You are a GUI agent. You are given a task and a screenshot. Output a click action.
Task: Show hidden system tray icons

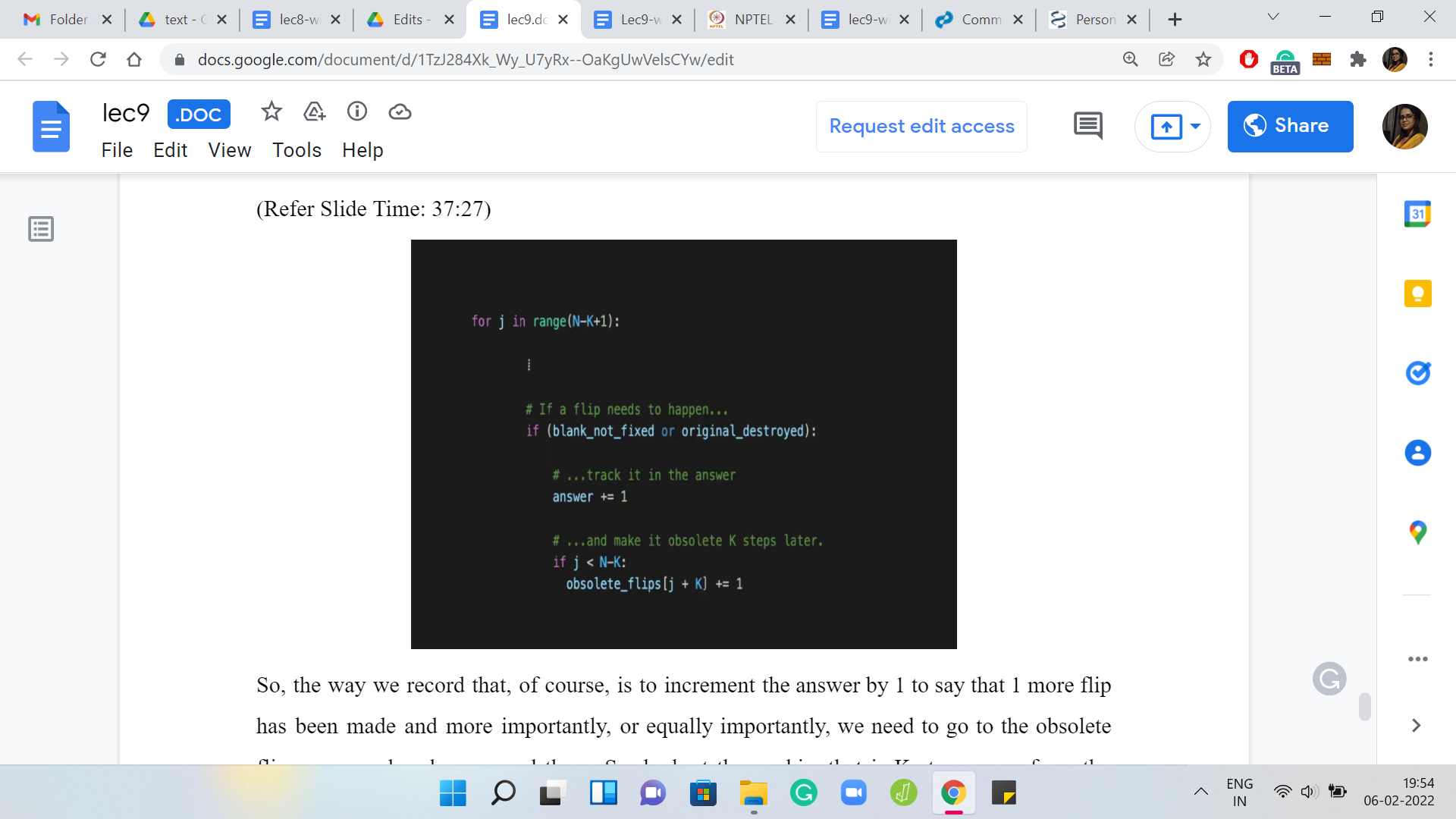coord(1200,792)
